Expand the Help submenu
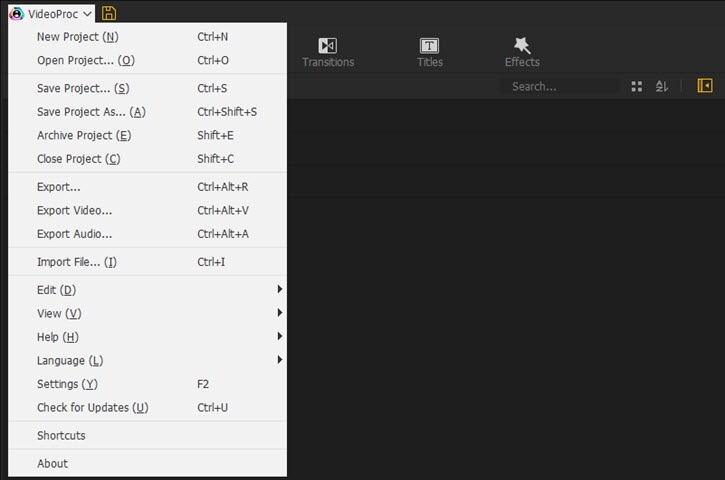Viewport: 725px width, 480px height. [147, 337]
